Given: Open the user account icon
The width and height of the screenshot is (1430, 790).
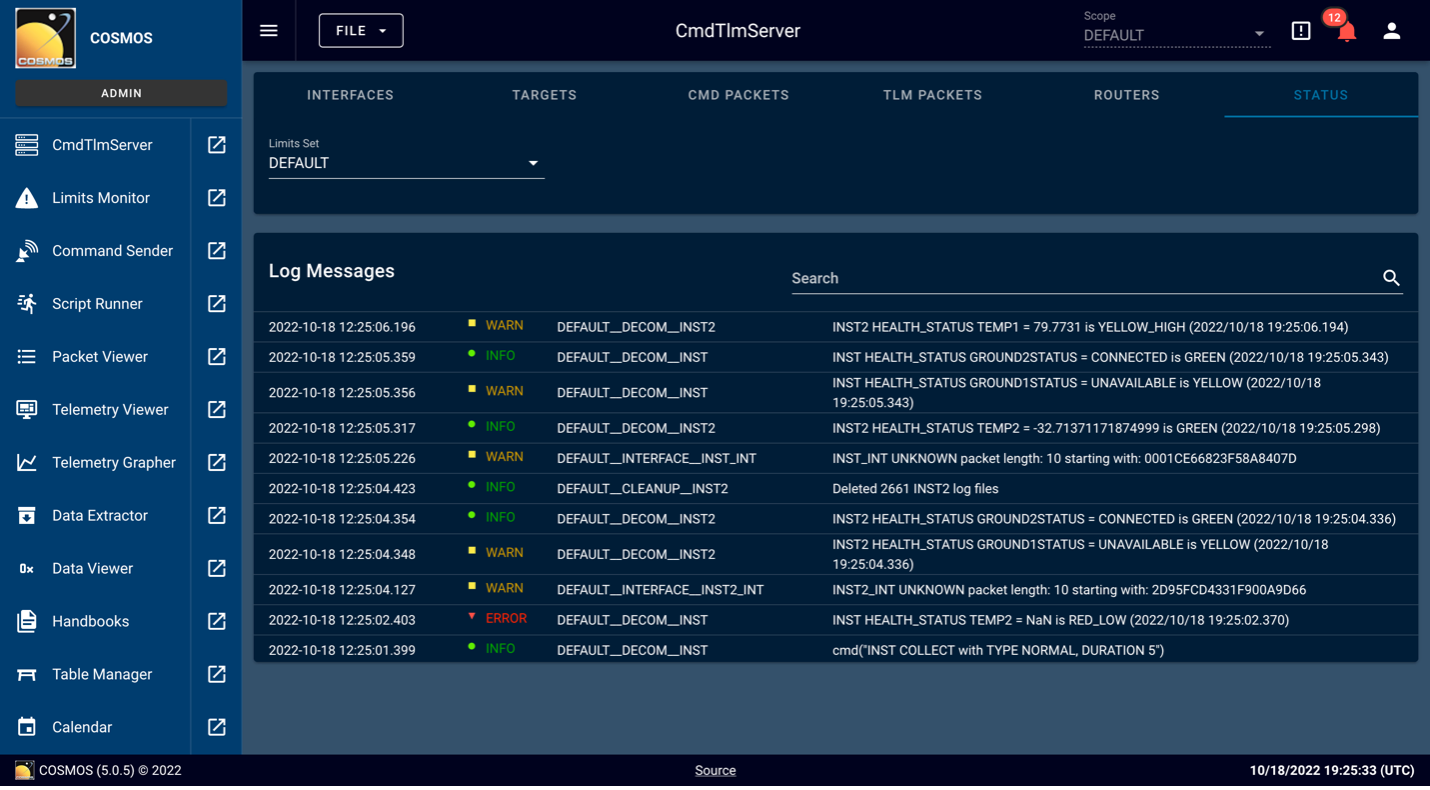Looking at the screenshot, I should (x=1391, y=31).
